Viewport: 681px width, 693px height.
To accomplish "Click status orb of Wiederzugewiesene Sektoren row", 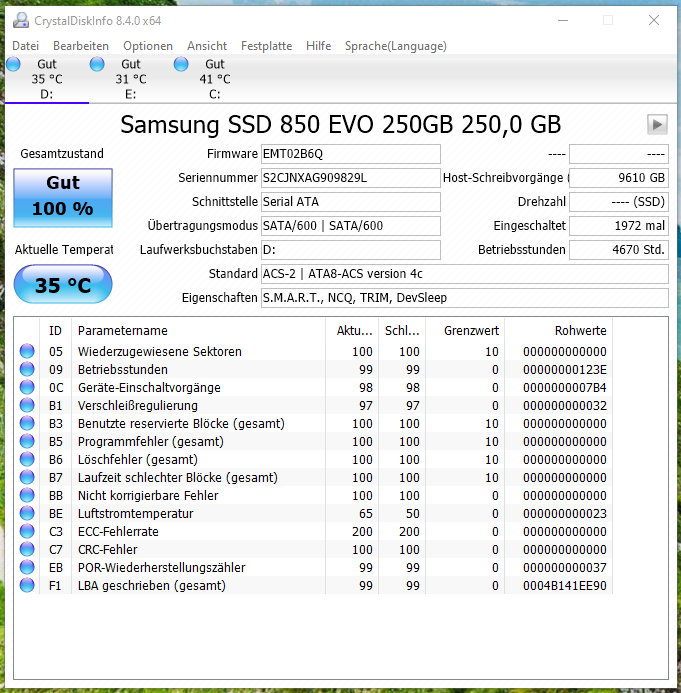I will pos(27,351).
